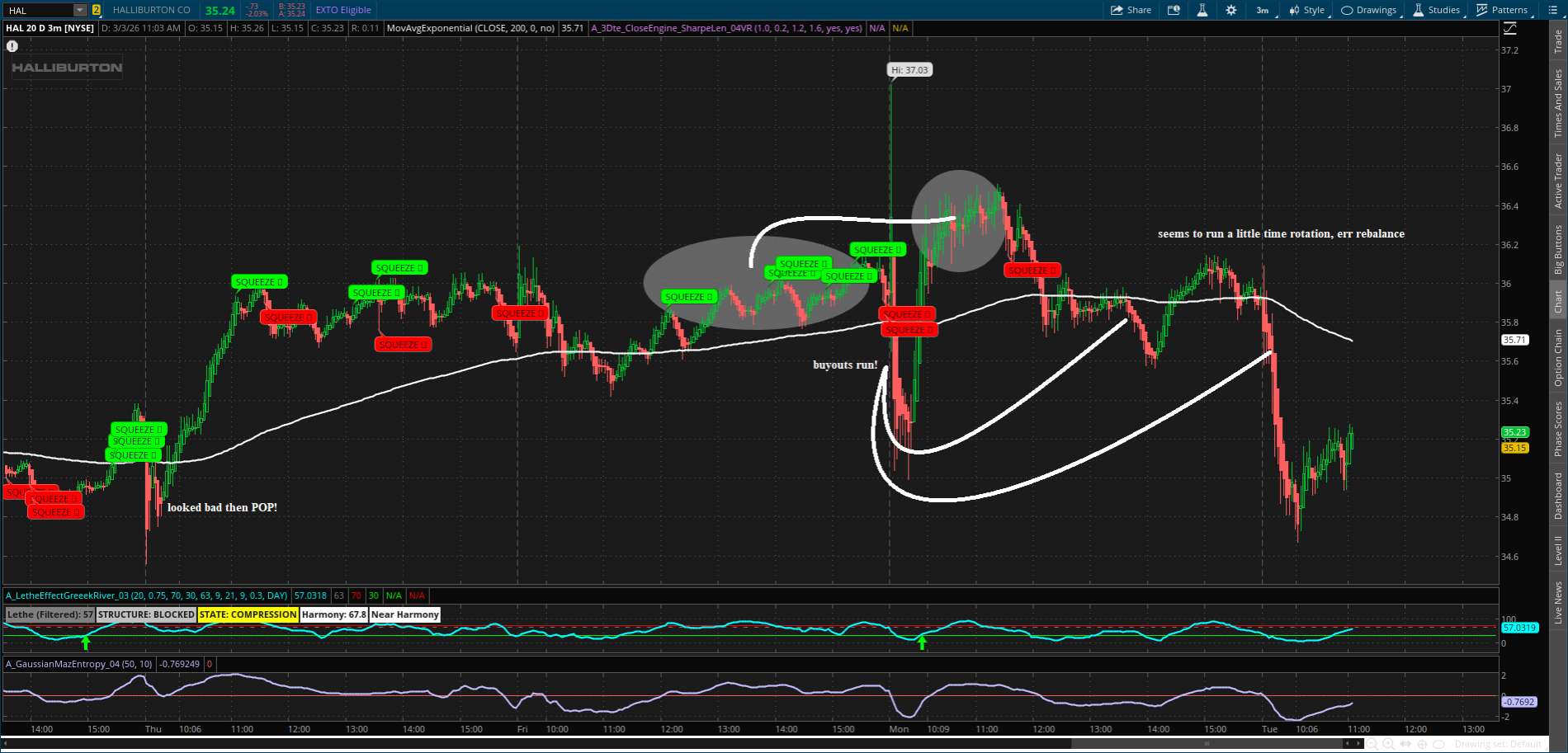Open the HAL symbol dropdown arrow
This screenshot has height=753, width=1568.
[79, 10]
